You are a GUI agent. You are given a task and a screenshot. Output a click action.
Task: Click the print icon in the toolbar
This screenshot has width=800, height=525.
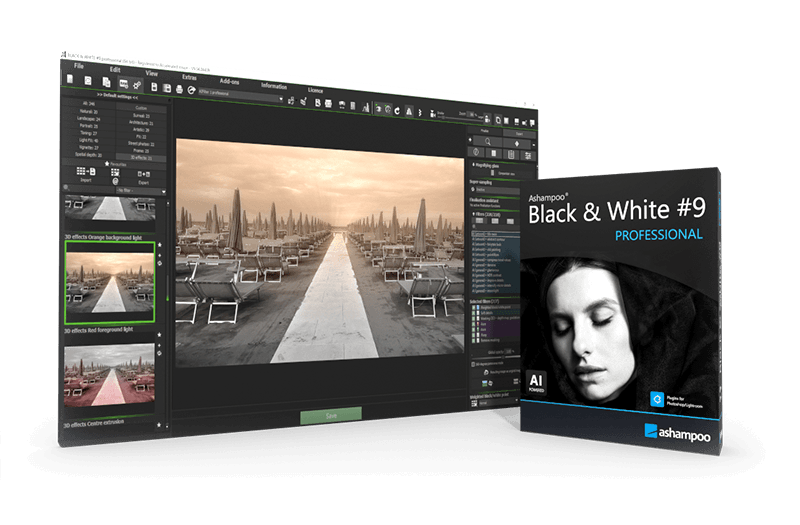(x=179, y=89)
